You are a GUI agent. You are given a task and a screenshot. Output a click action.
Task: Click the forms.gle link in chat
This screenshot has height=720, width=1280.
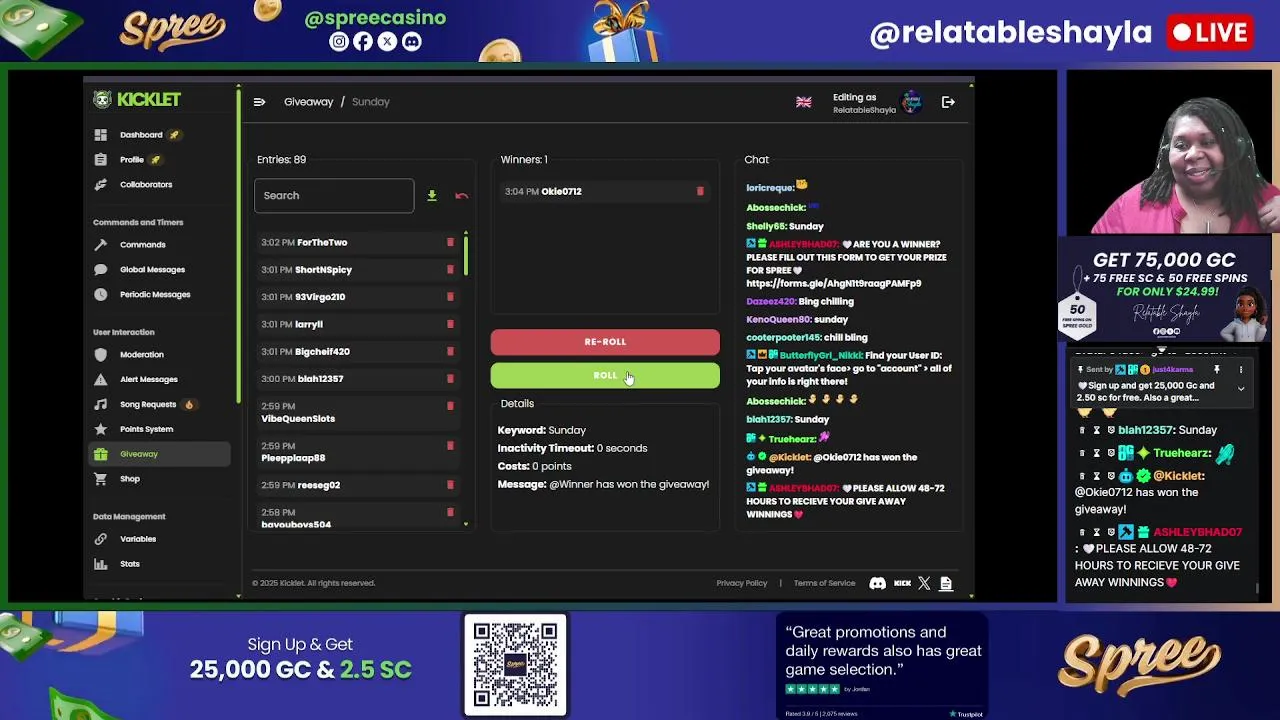pyautogui.click(x=833, y=283)
